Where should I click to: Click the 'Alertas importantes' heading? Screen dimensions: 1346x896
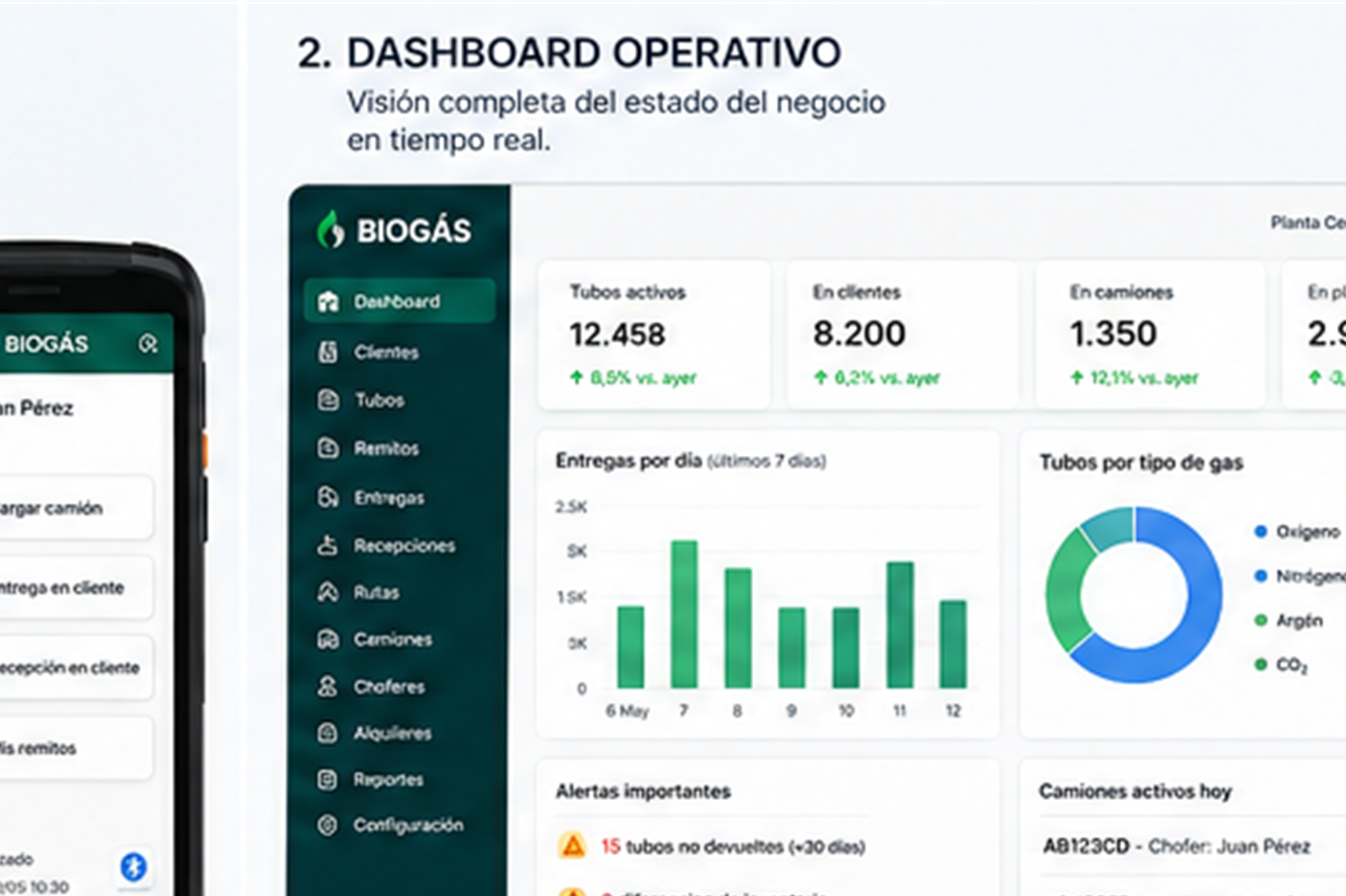643,791
